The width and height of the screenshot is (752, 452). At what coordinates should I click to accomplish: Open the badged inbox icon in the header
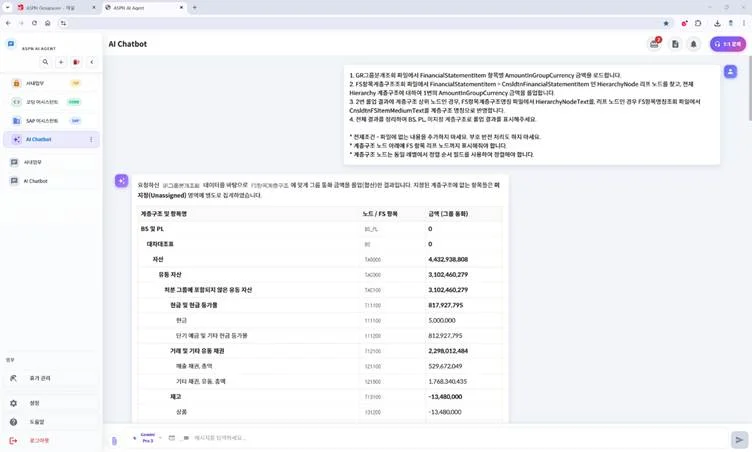coord(654,44)
